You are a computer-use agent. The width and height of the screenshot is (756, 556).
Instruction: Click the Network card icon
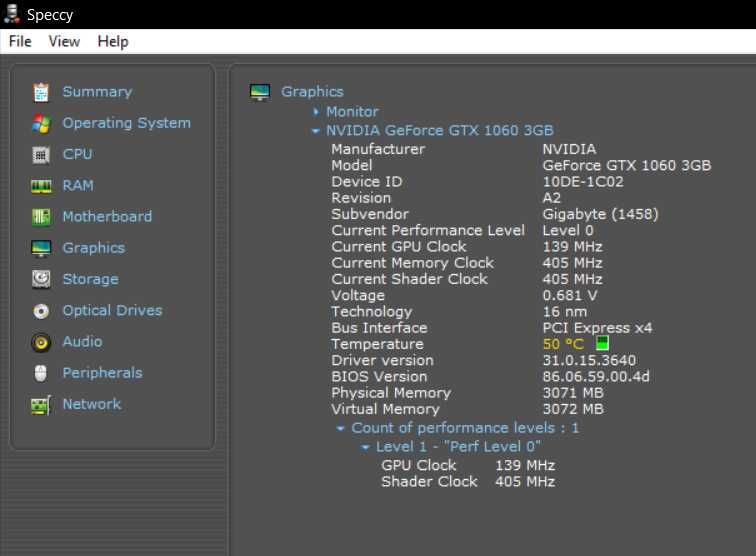41,405
